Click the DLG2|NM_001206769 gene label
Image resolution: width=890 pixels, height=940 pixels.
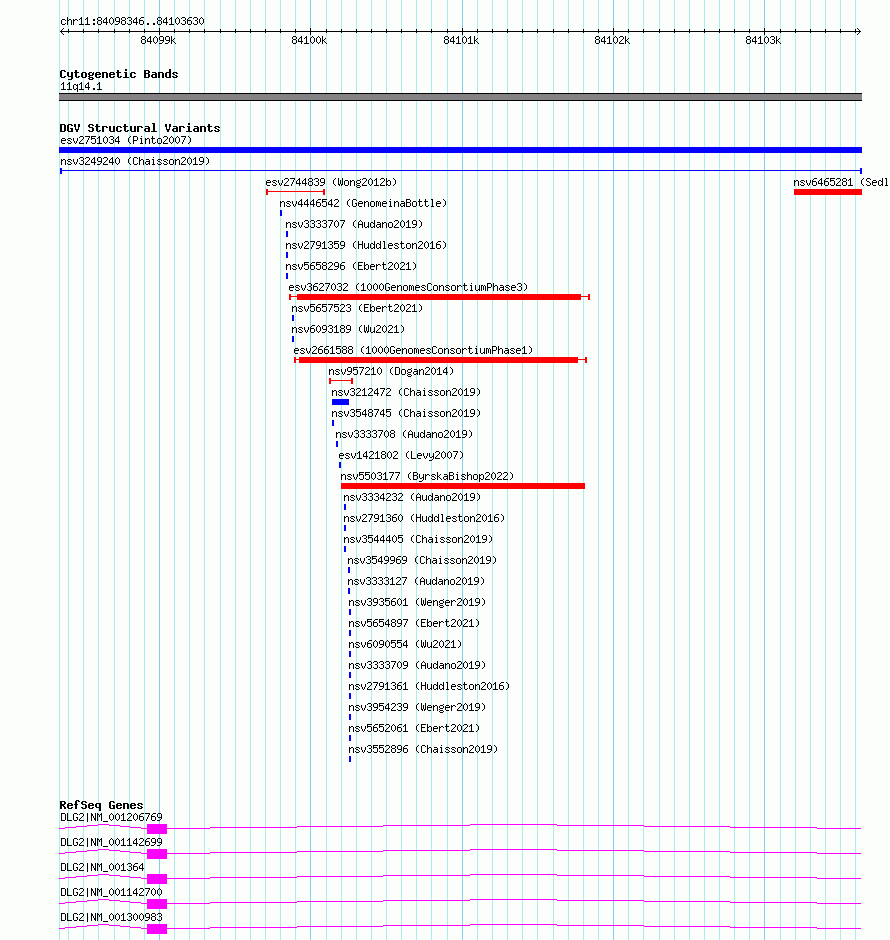pos(111,817)
